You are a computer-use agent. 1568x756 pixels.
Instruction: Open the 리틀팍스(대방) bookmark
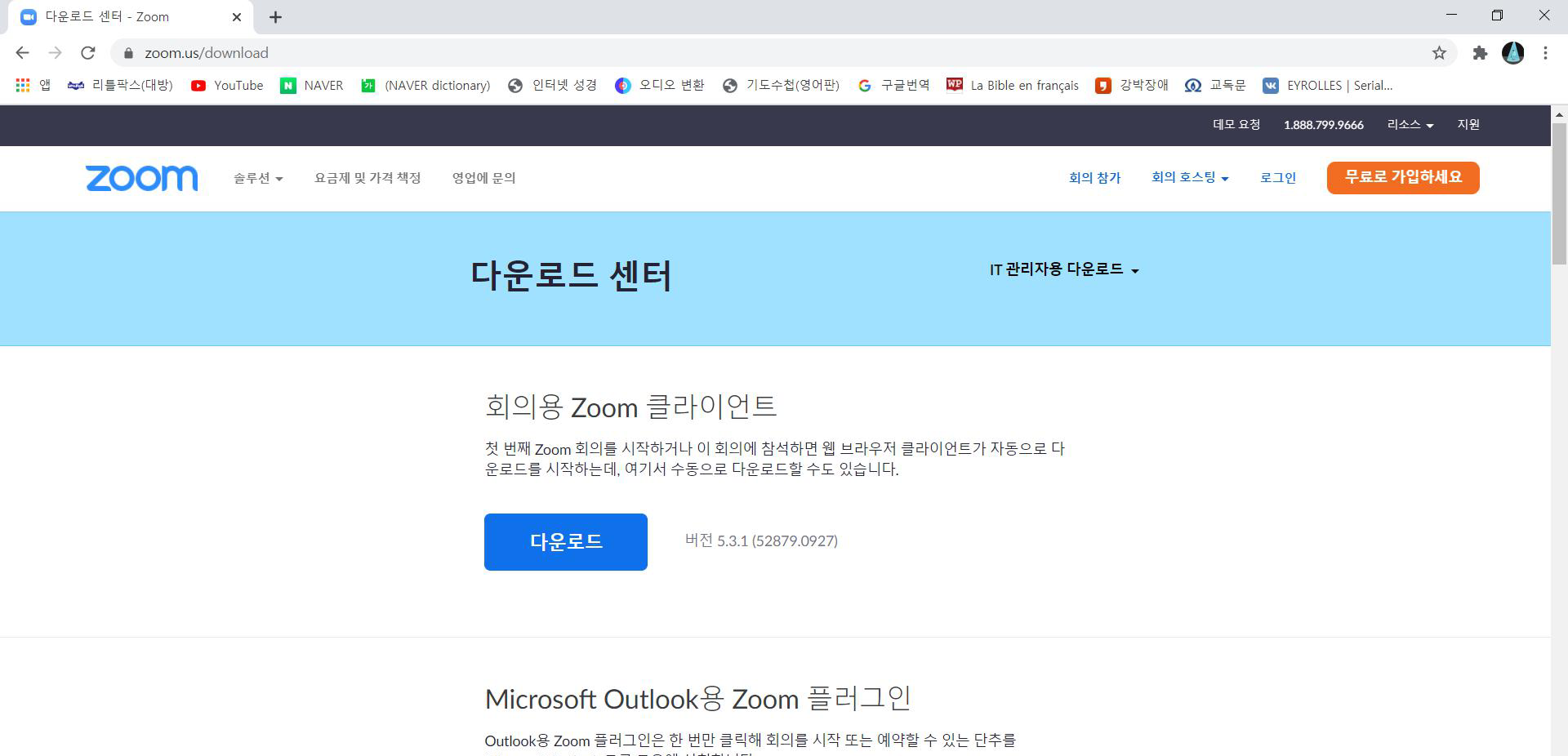(120, 85)
